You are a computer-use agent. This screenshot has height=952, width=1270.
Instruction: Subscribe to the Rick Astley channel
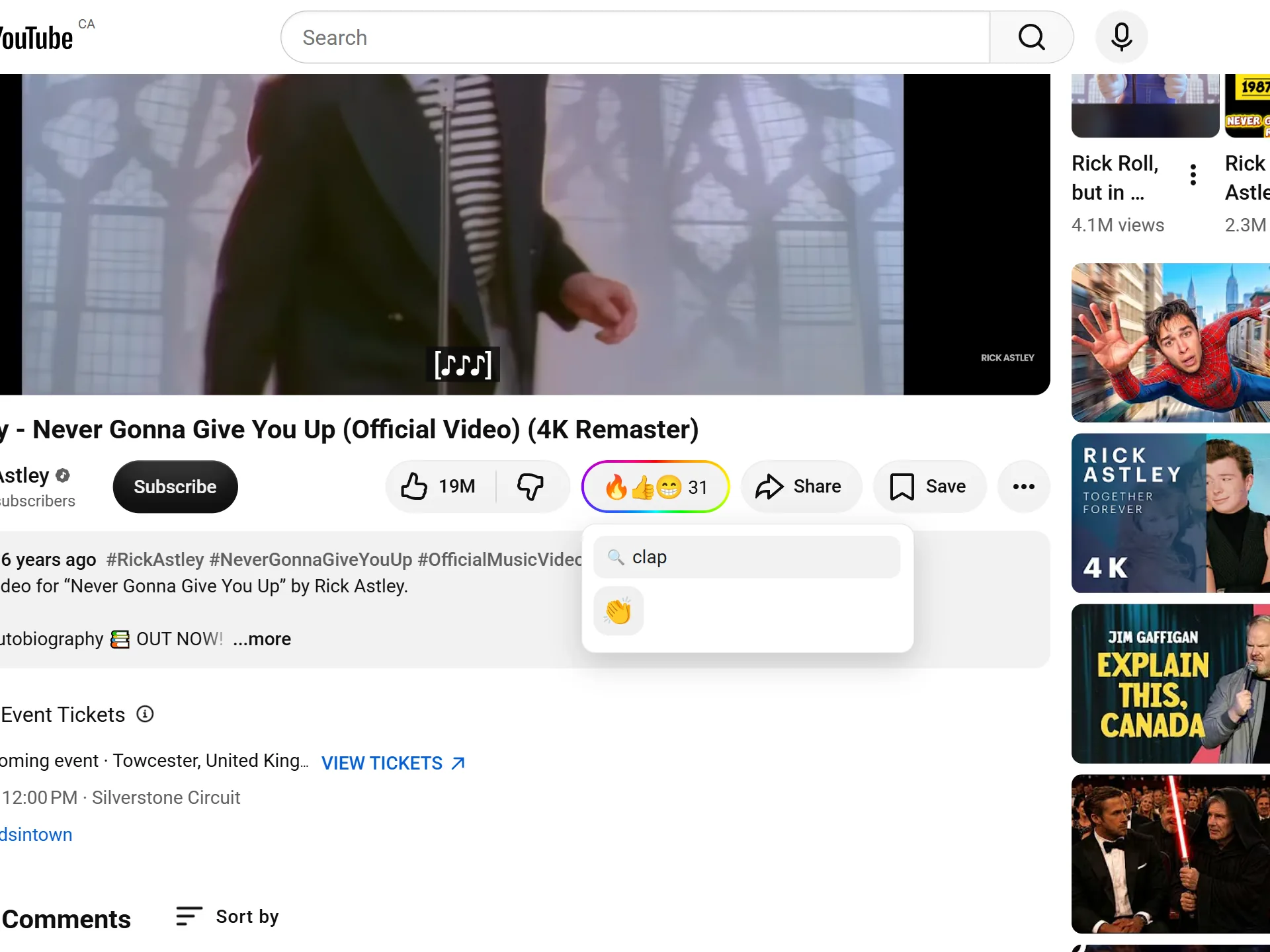(x=175, y=487)
